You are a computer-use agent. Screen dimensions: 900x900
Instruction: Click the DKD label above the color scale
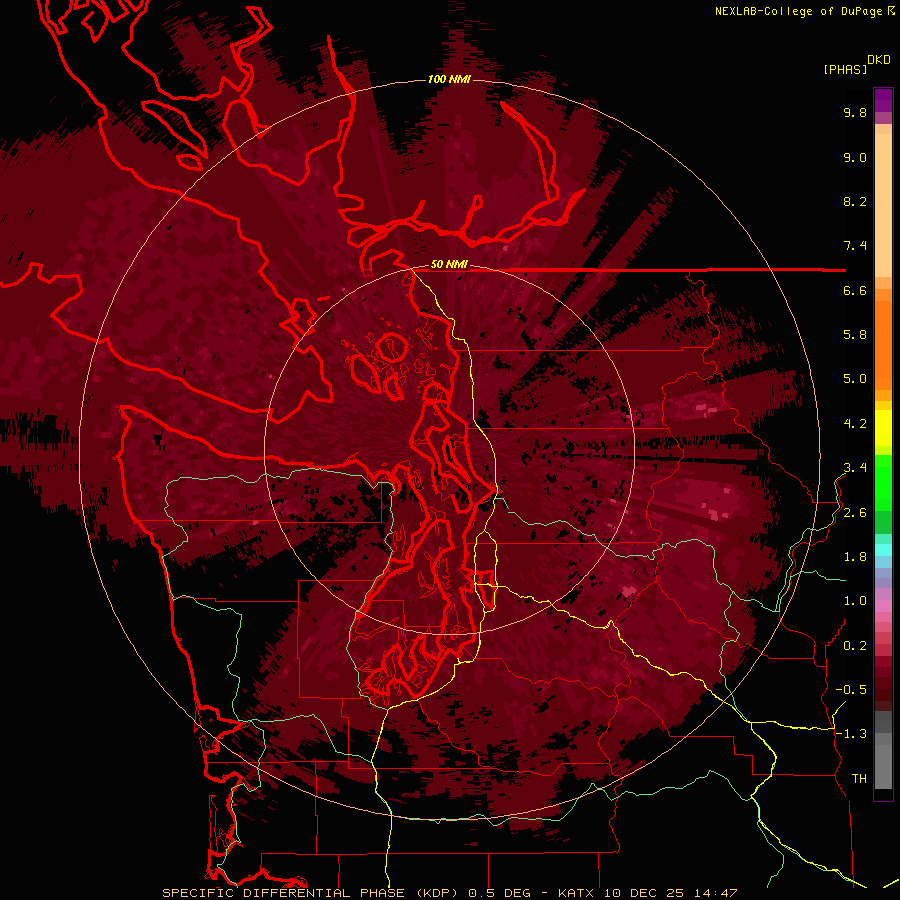[879, 60]
